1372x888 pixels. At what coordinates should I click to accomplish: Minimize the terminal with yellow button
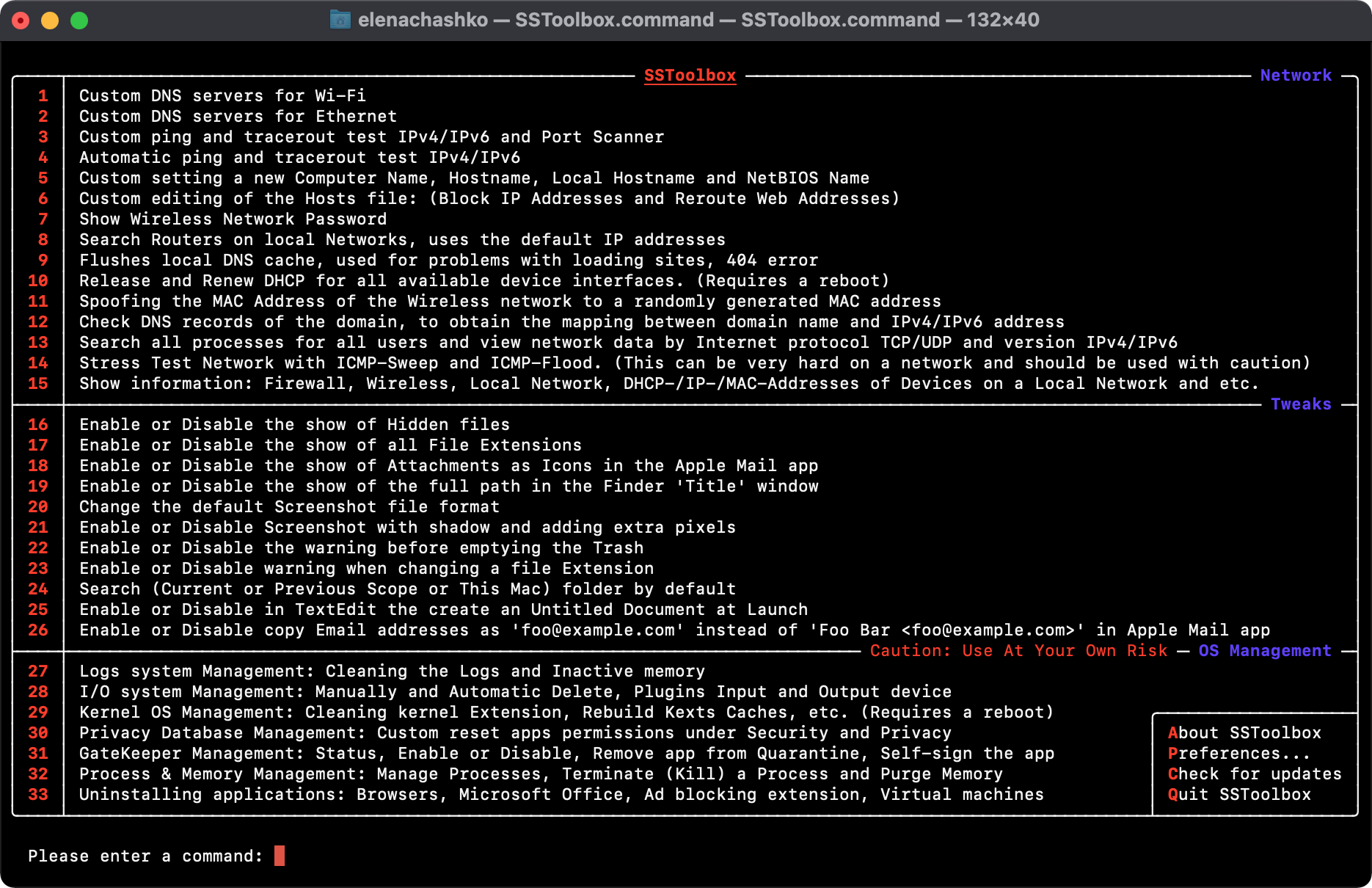tap(50, 21)
